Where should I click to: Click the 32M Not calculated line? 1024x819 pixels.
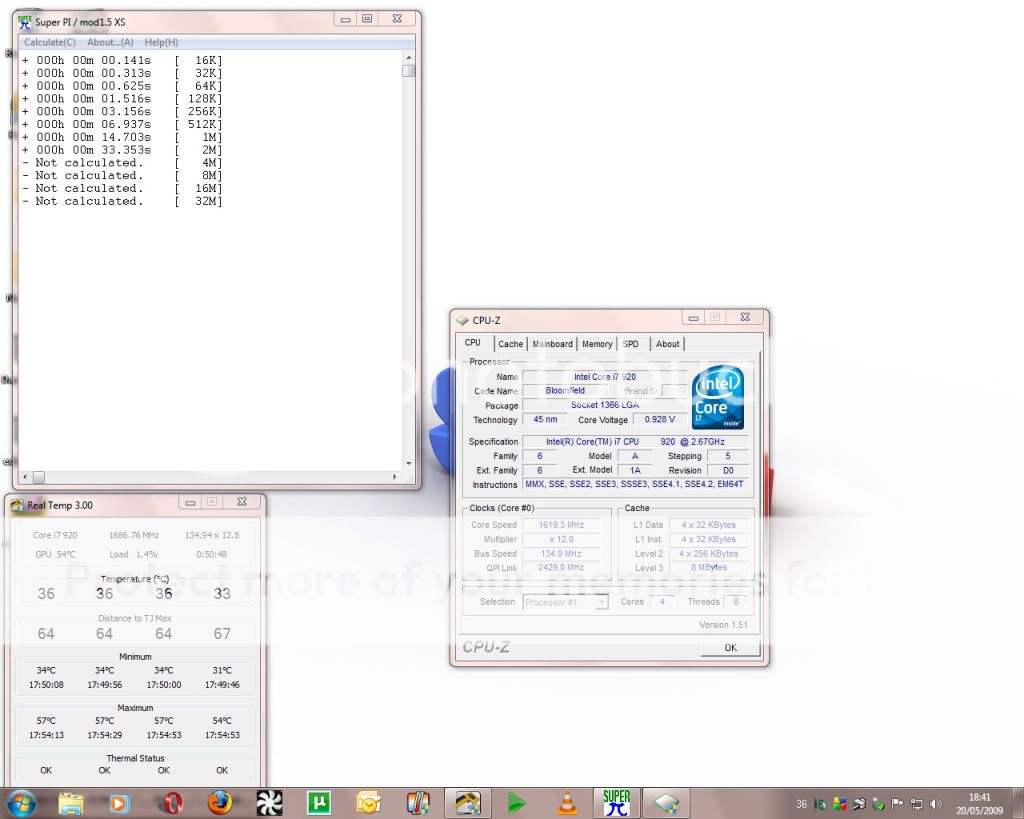[x=122, y=201]
